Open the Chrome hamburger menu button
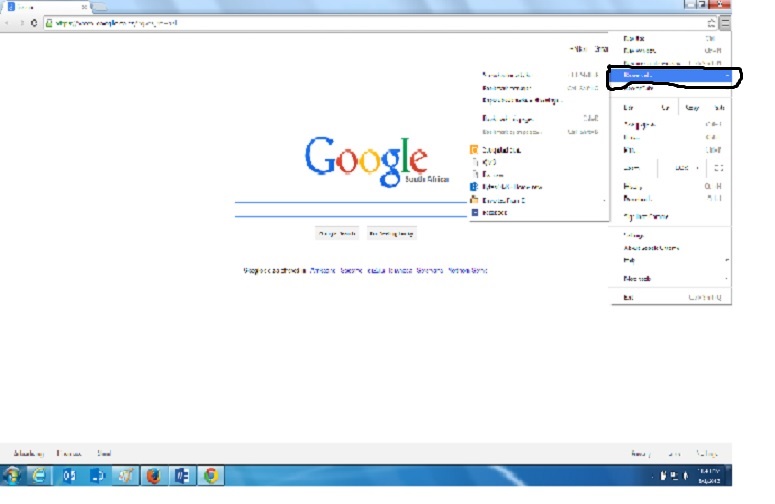This screenshot has height=504, width=775. tap(725, 23)
